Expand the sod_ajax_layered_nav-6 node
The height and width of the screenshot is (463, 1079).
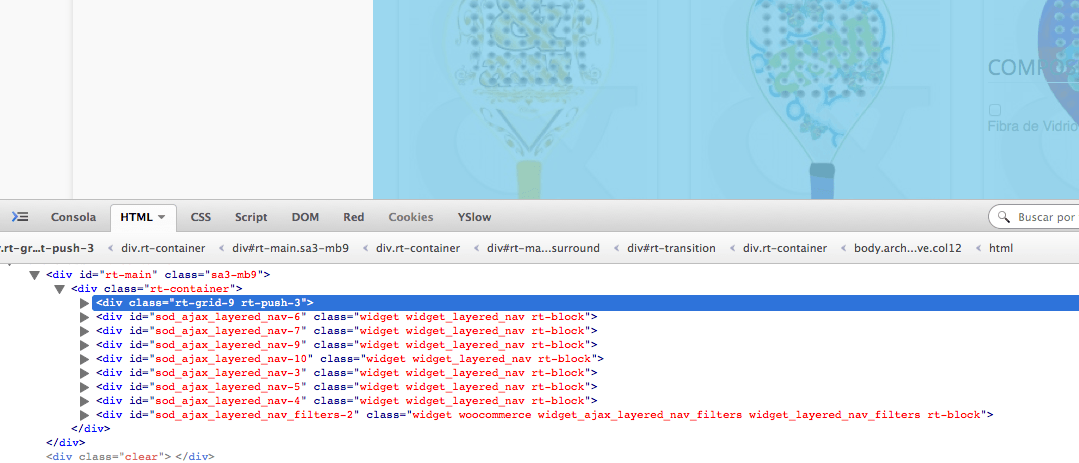click(x=85, y=317)
